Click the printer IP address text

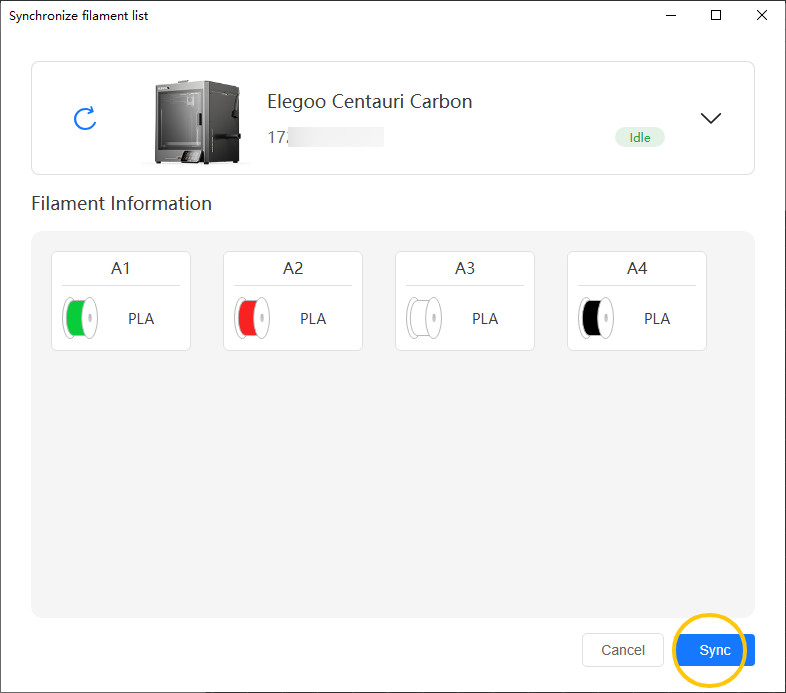(325, 137)
